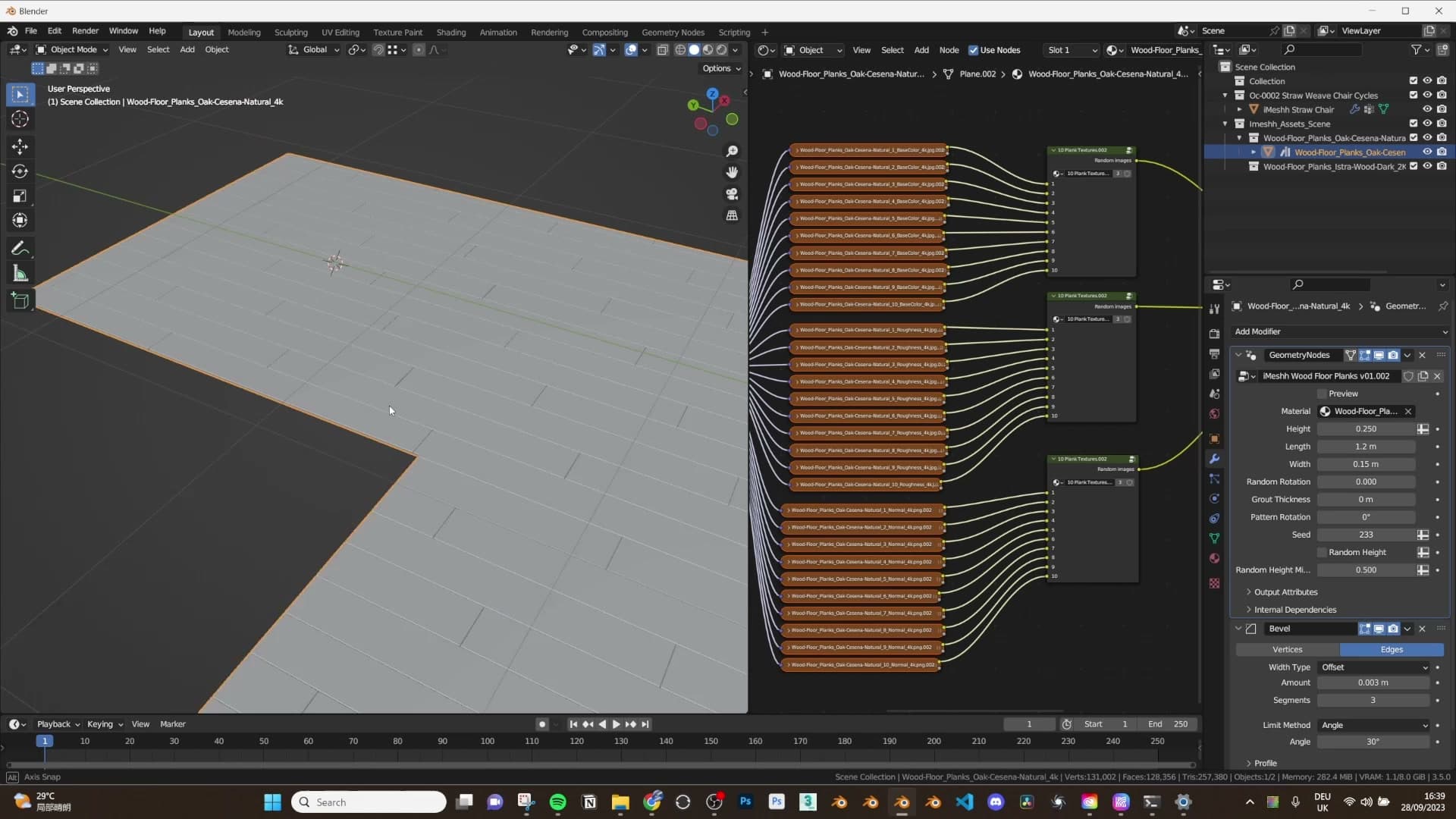Toggle GeometryNodes modifier viewport display icon
This screenshot has width=1456, height=819.
pos(1379,355)
